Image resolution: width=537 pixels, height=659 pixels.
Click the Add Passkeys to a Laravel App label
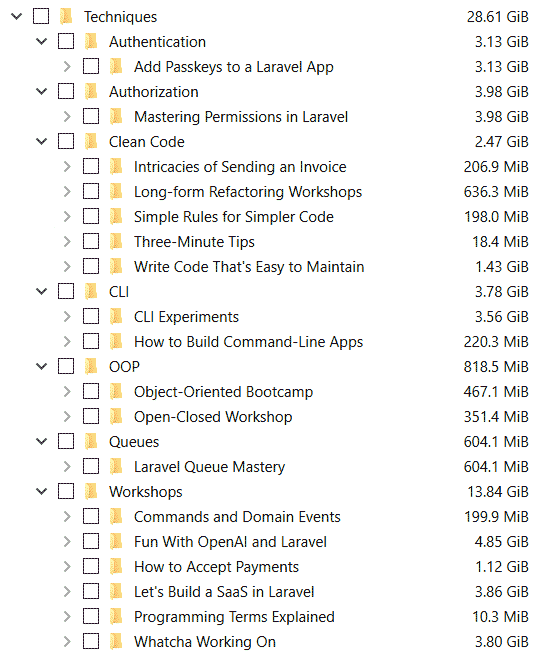pyautogui.click(x=234, y=67)
